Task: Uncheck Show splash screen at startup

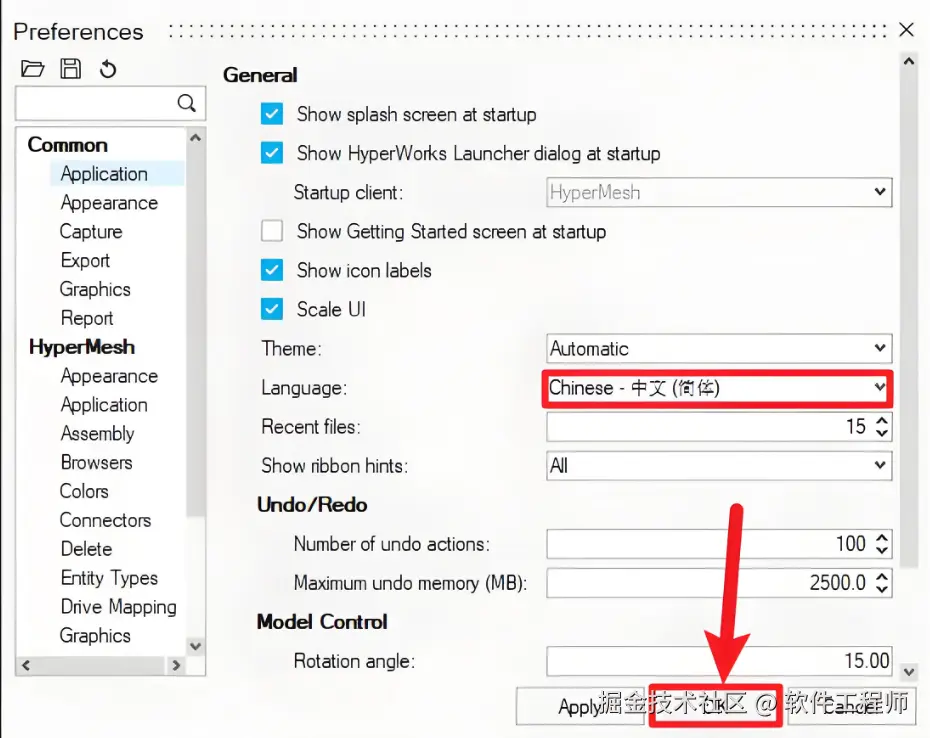Action: 272,114
